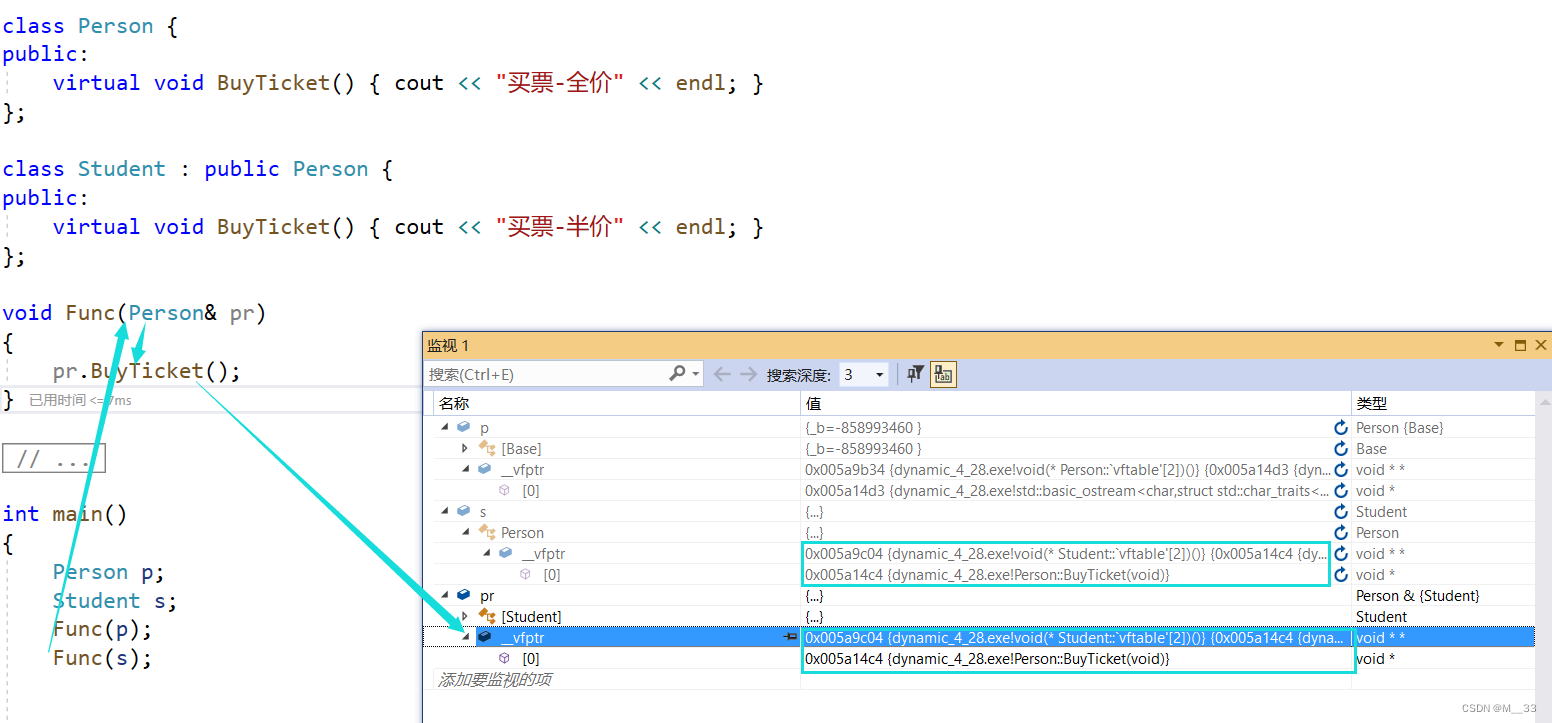The width and height of the screenshot is (1552, 723).
Task: Refresh the value of the [Base] row
Action: tap(1341, 448)
